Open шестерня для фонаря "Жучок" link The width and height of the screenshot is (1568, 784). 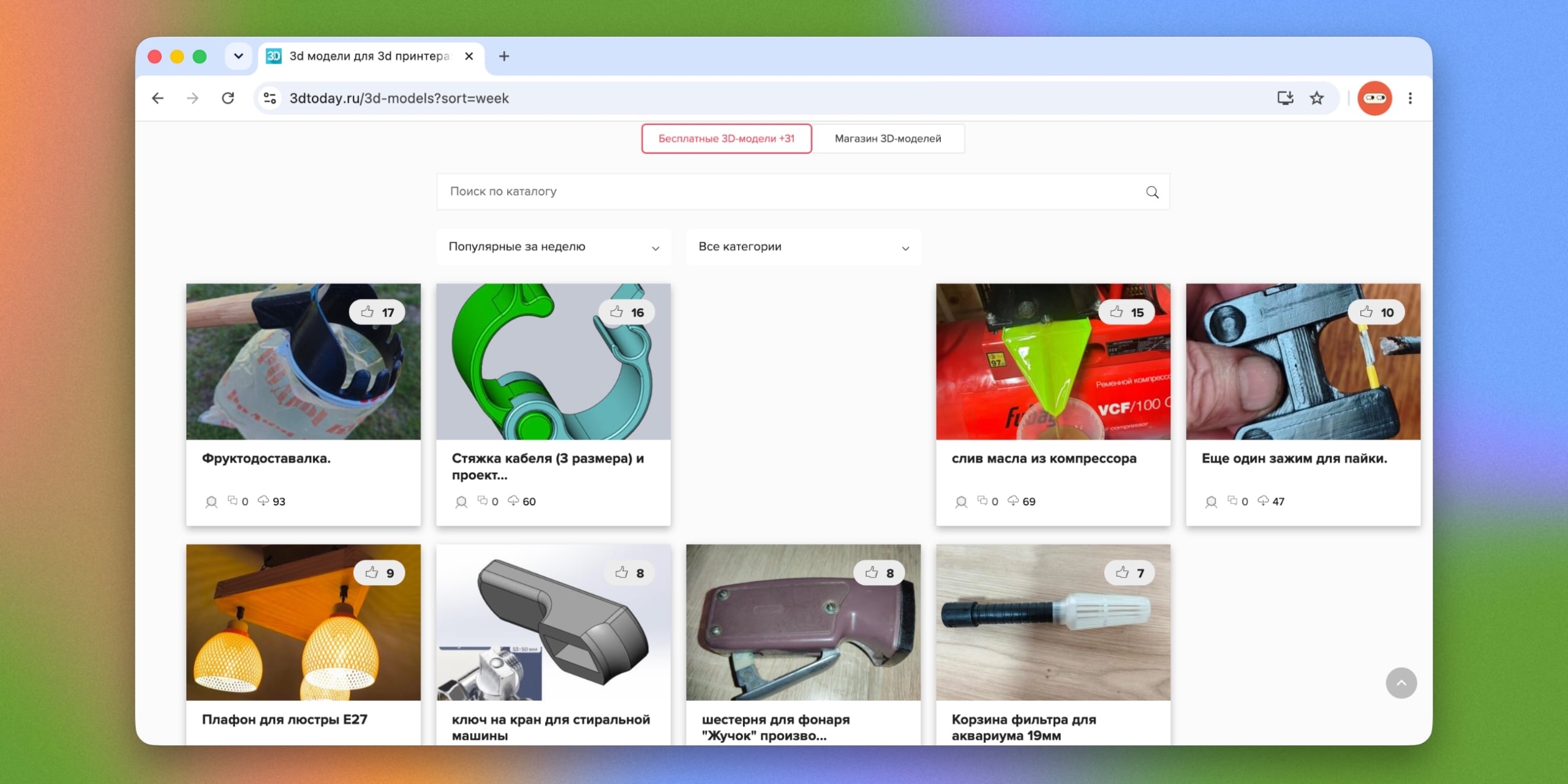[775, 727]
